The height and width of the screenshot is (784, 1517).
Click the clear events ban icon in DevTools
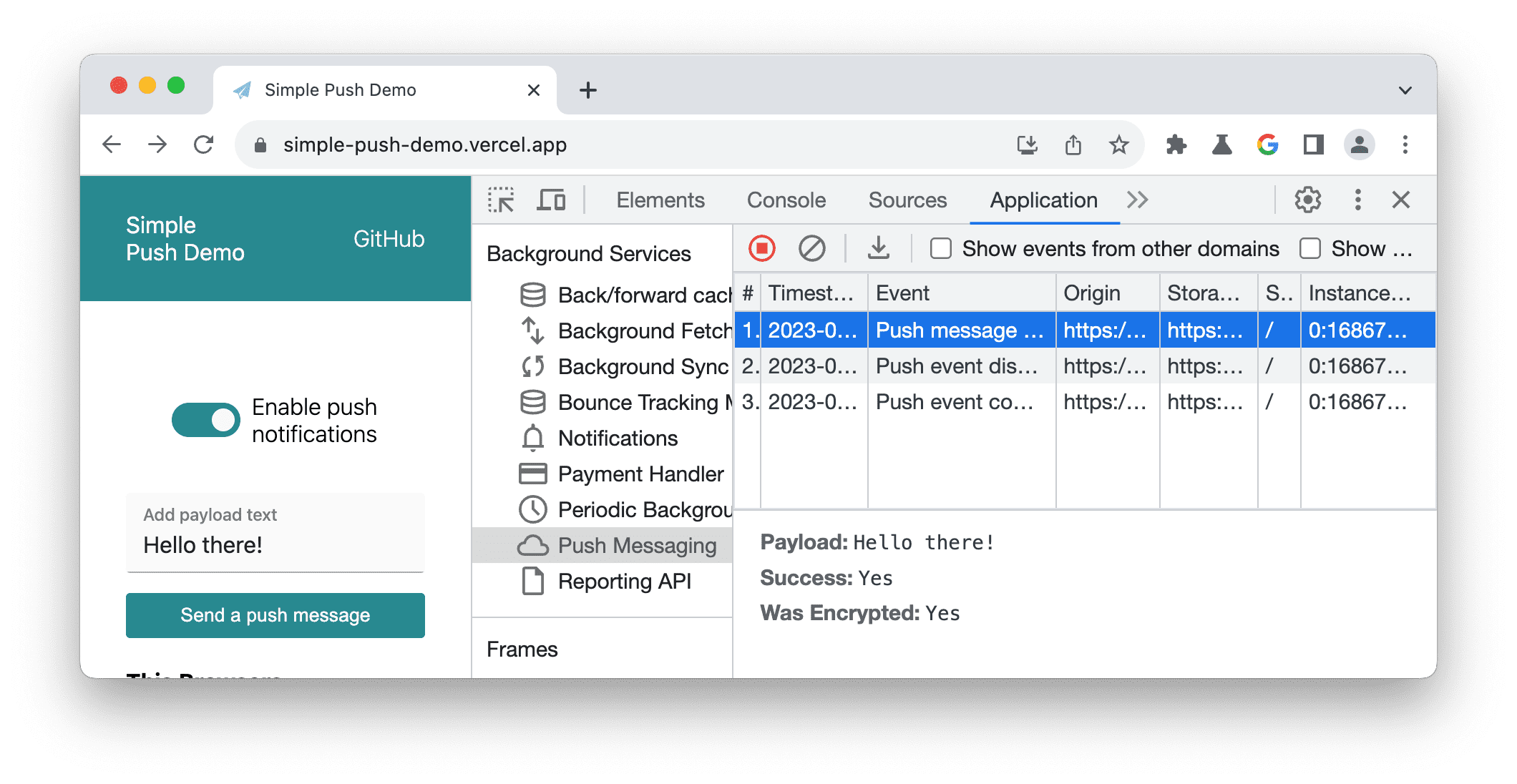(812, 249)
